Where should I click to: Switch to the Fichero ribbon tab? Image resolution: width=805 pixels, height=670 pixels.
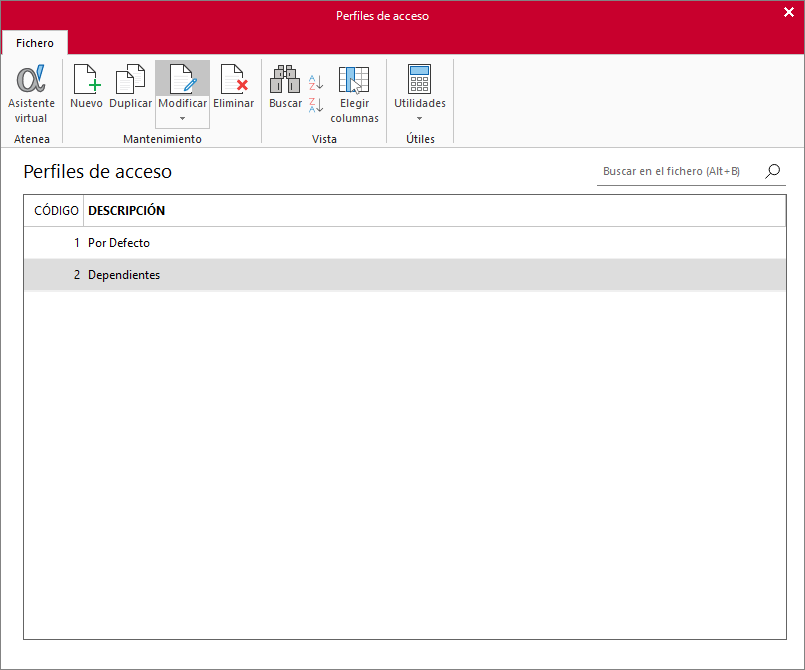35,43
